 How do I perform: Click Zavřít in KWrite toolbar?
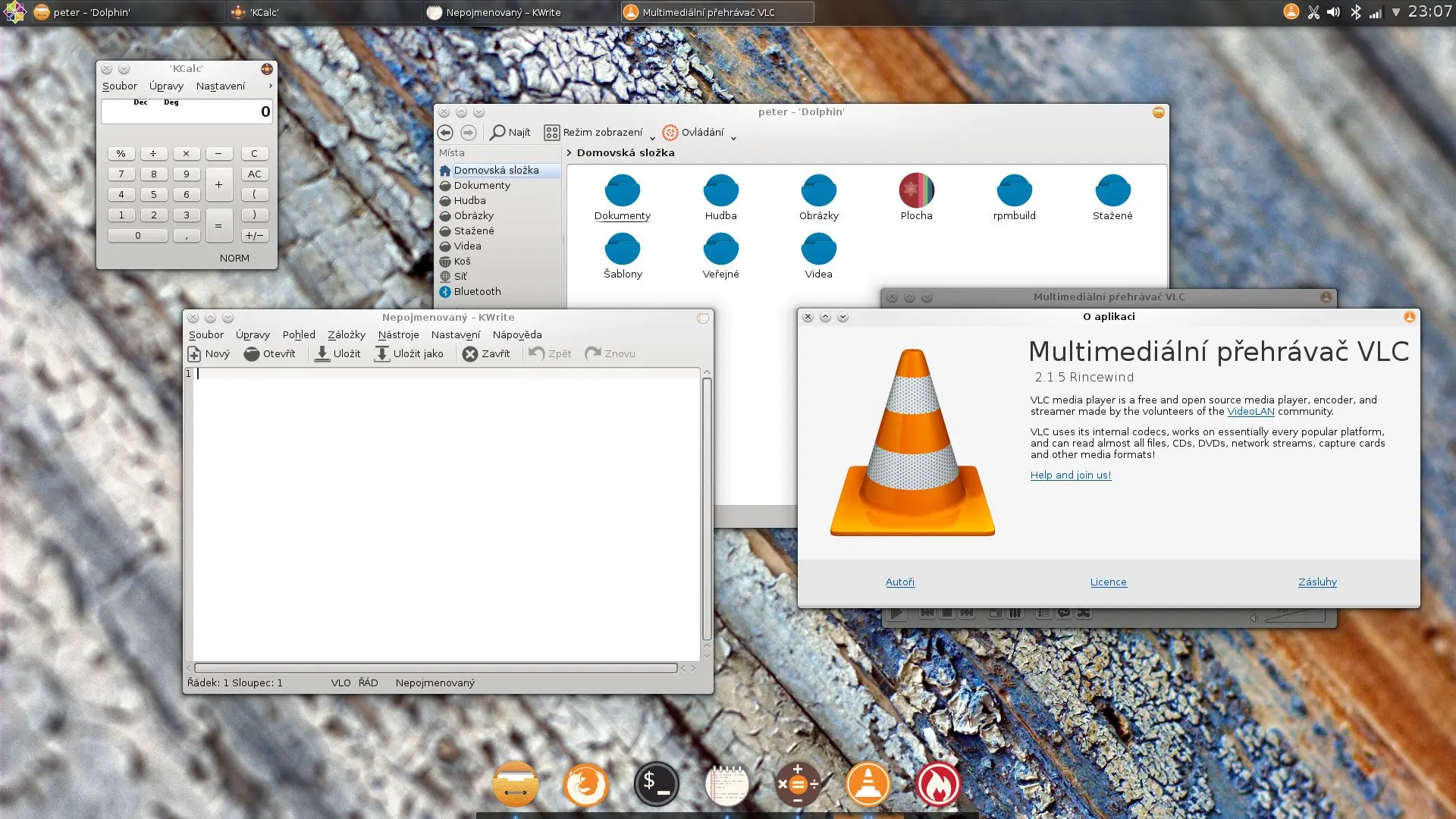[x=486, y=354]
